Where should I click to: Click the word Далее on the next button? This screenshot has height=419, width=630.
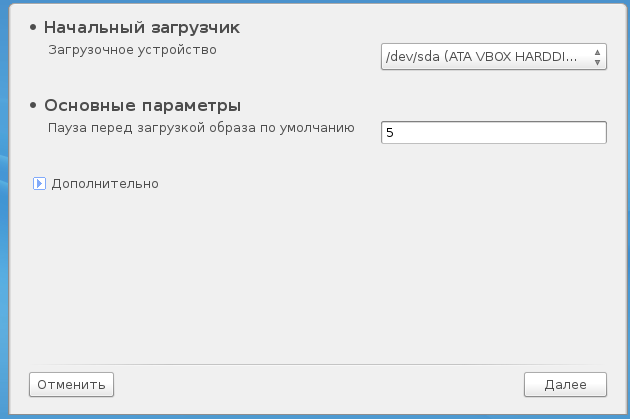pyautogui.click(x=565, y=383)
